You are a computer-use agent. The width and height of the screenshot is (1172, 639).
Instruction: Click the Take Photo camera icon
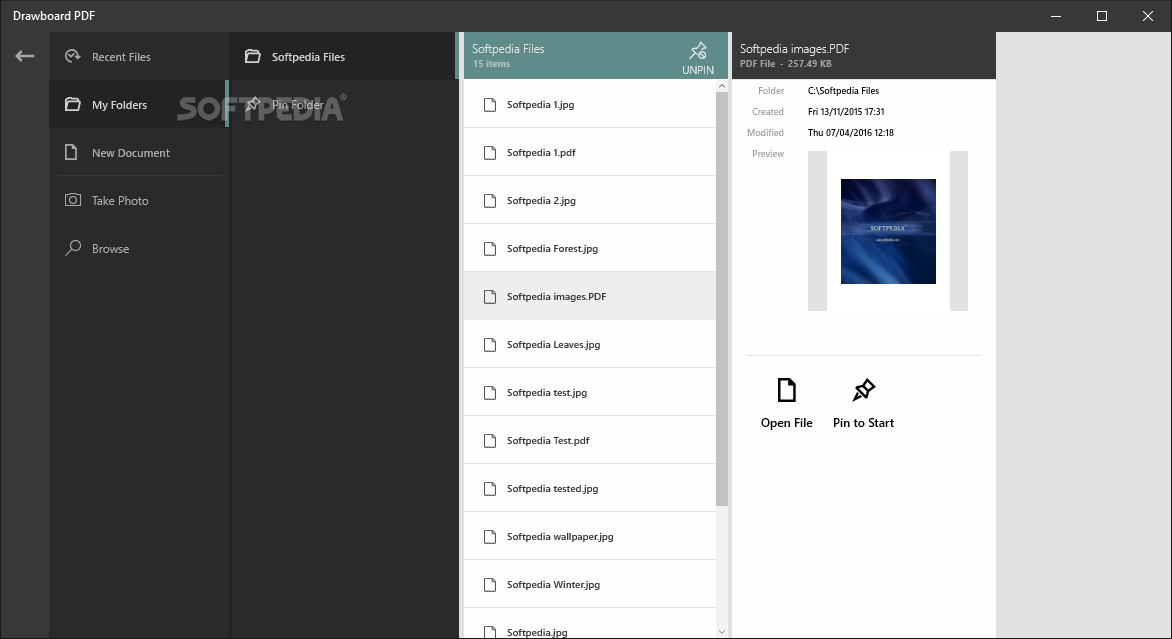pos(73,200)
